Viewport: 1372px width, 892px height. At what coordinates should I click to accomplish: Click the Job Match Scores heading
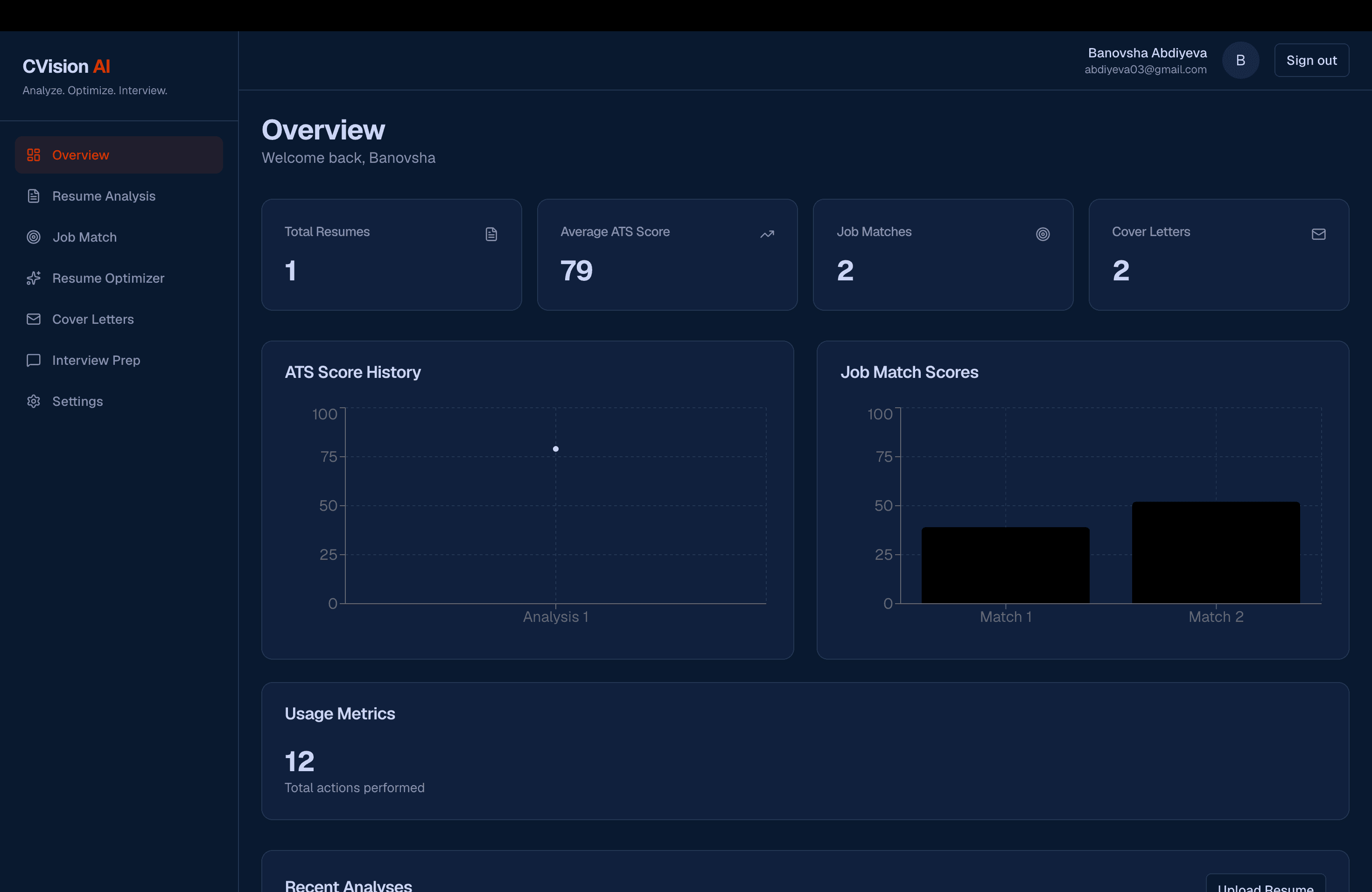pyautogui.click(x=909, y=372)
